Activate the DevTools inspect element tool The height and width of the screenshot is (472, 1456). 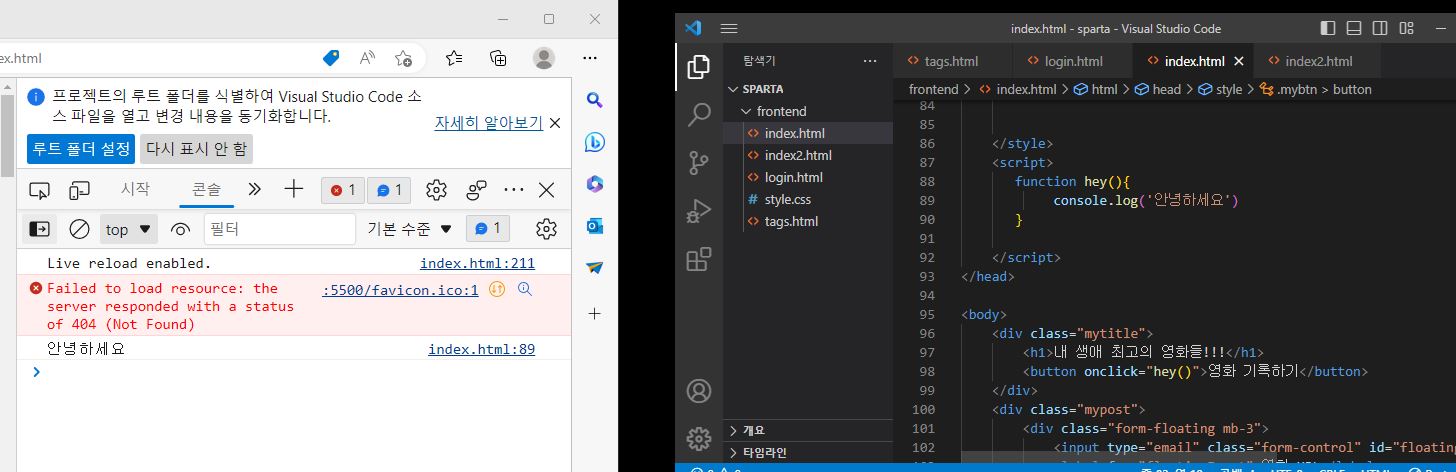tap(39, 190)
